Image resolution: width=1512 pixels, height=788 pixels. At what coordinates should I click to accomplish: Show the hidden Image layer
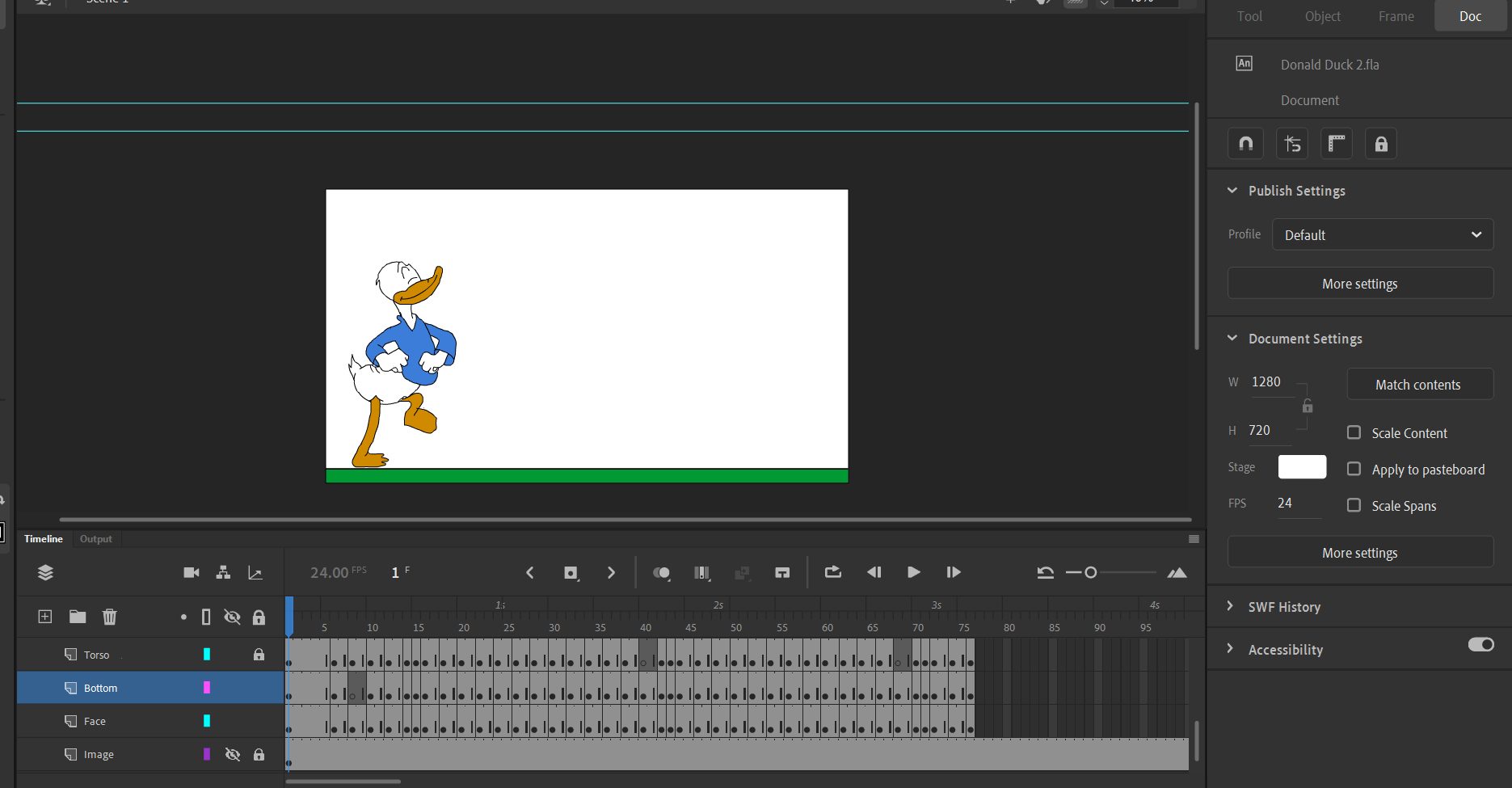tap(233, 753)
